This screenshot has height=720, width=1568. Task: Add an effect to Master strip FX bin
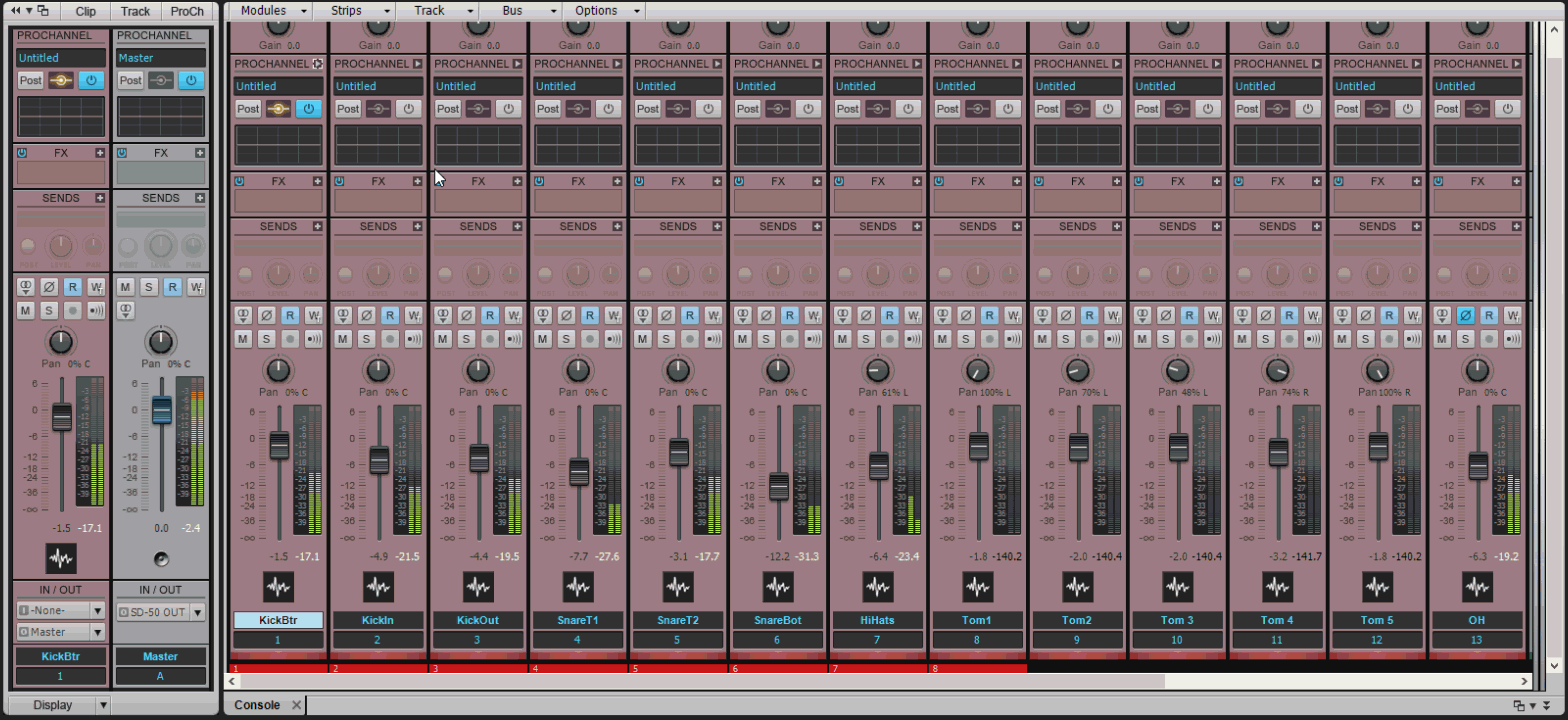(x=200, y=153)
